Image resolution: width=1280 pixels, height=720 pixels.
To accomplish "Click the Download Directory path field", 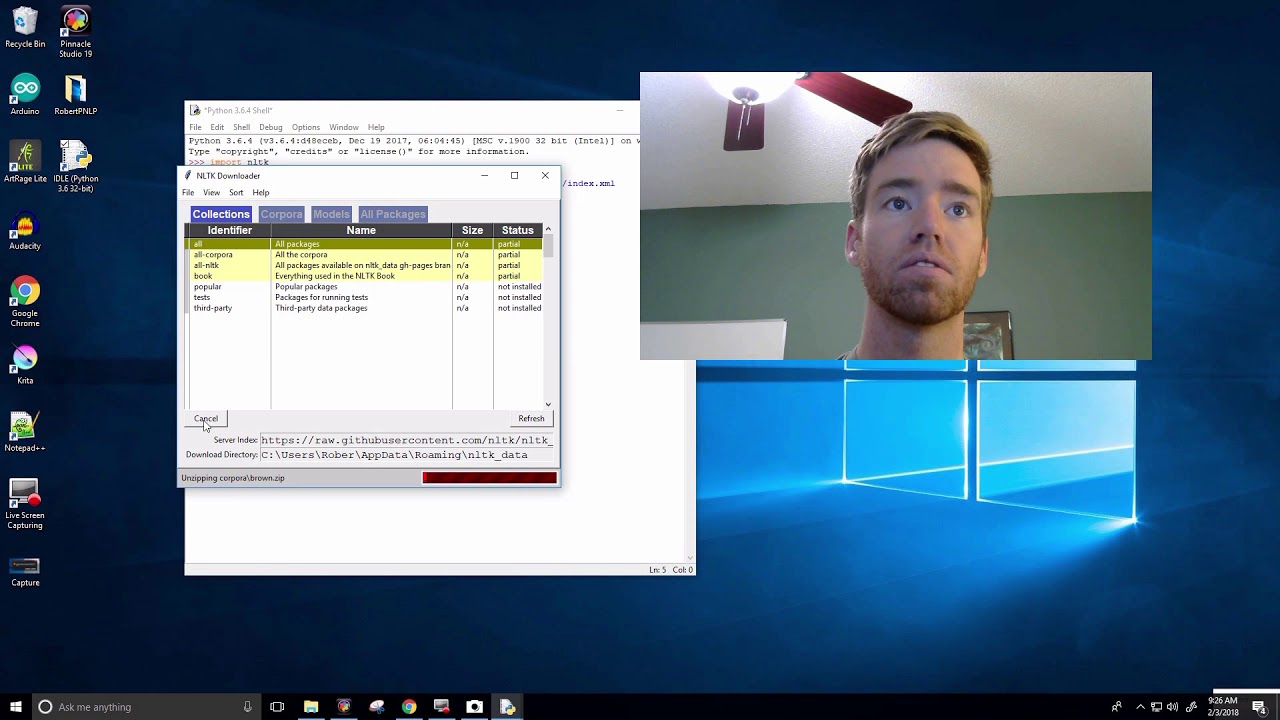I will click(x=406, y=455).
